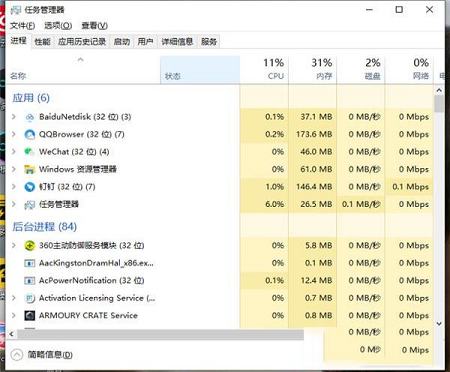450x372 pixels.
Task: Click the Task Manager title bar icon
Action: (16, 10)
